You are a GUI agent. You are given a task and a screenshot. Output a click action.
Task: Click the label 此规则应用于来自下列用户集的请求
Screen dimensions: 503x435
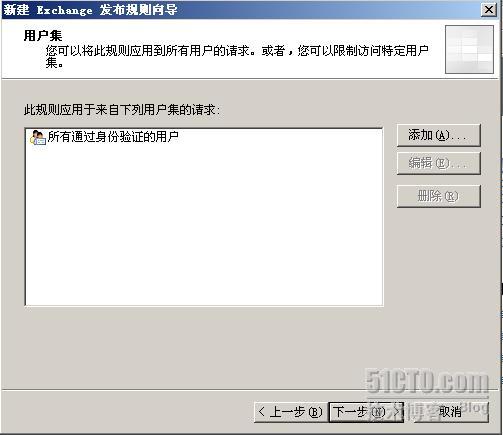[122, 110]
